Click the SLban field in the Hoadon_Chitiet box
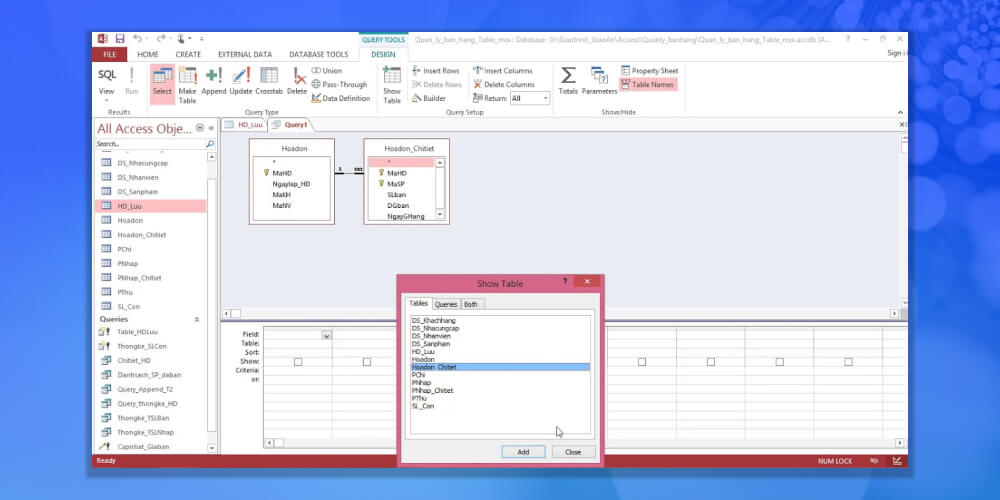 pos(397,195)
